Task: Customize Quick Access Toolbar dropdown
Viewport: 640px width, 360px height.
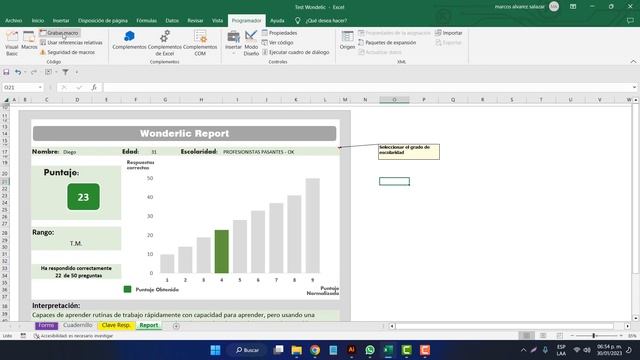Action: coord(76,72)
